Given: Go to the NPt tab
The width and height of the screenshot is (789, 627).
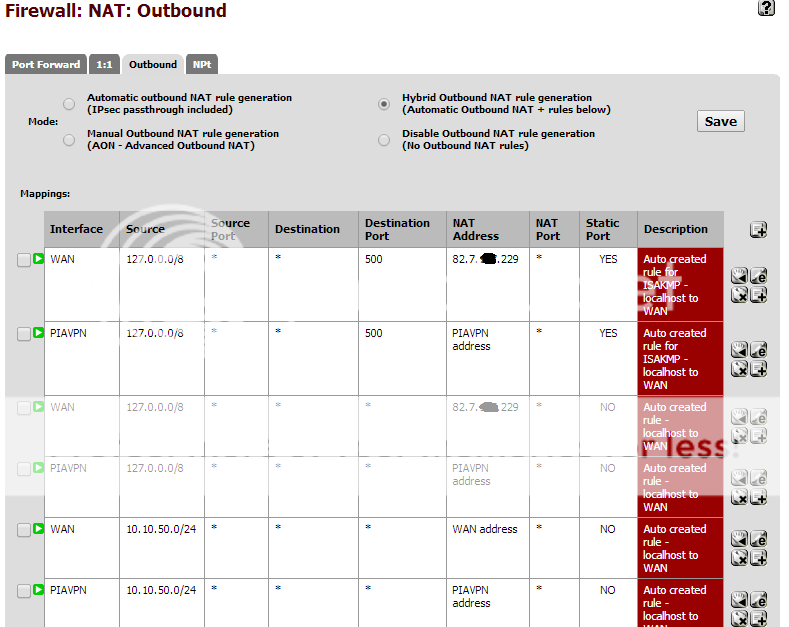Looking at the screenshot, I should tap(200, 65).
